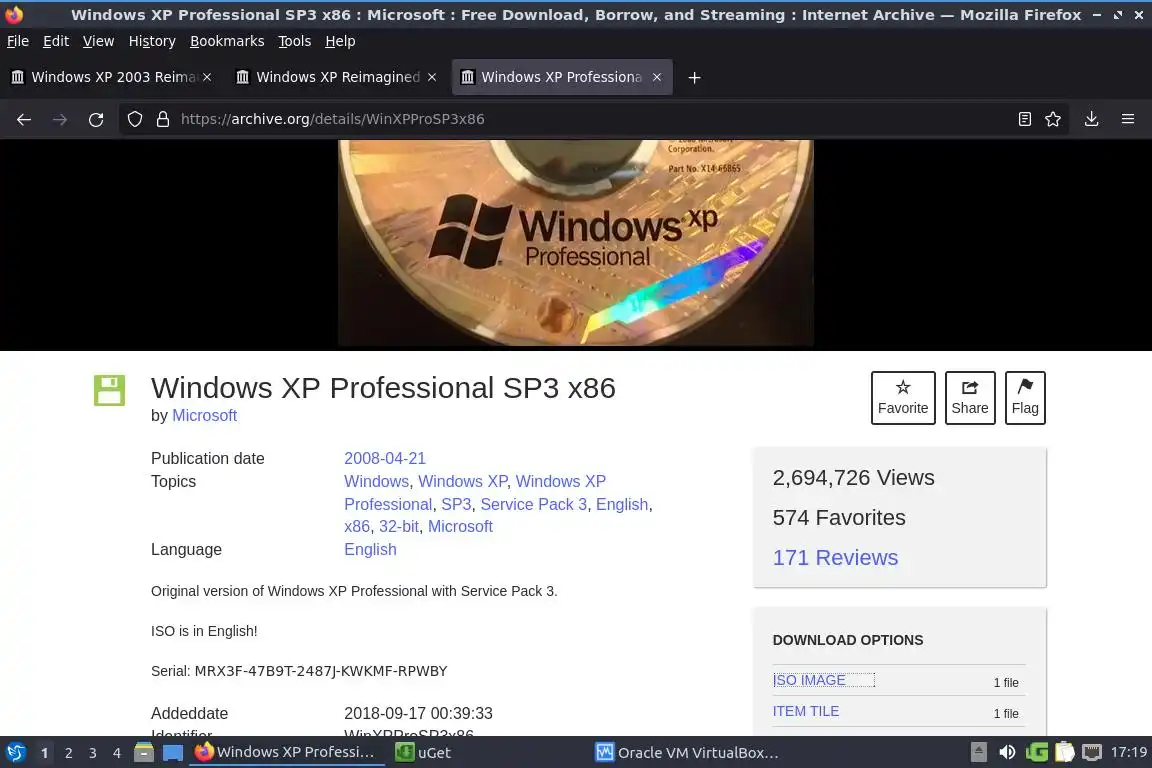Image resolution: width=1152 pixels, height=768 pixels.
Task: Click the 2,694,726 Views count
Action: (854, 478)
